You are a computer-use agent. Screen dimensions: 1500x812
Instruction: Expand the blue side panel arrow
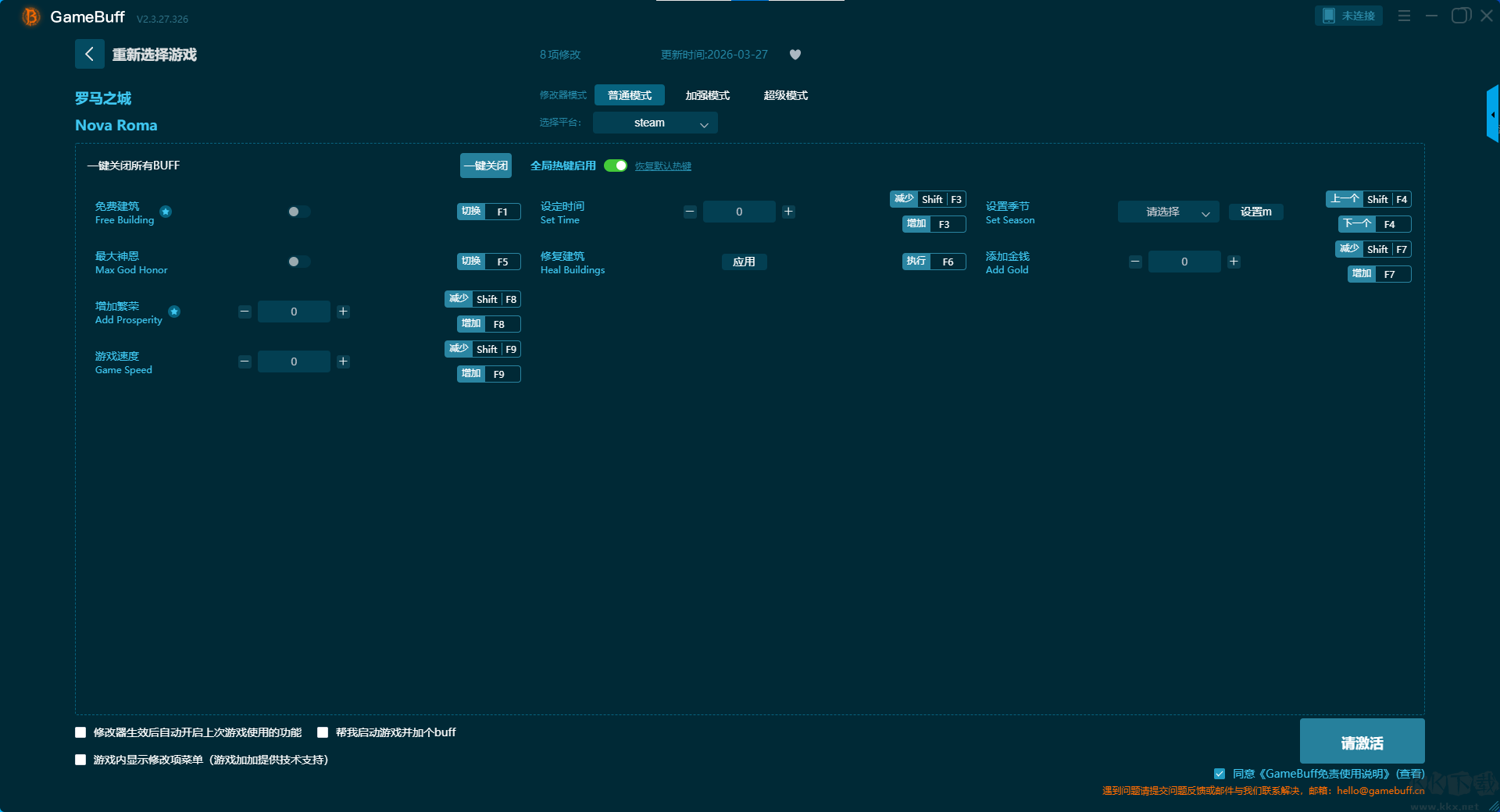[x=1492, y=115]
